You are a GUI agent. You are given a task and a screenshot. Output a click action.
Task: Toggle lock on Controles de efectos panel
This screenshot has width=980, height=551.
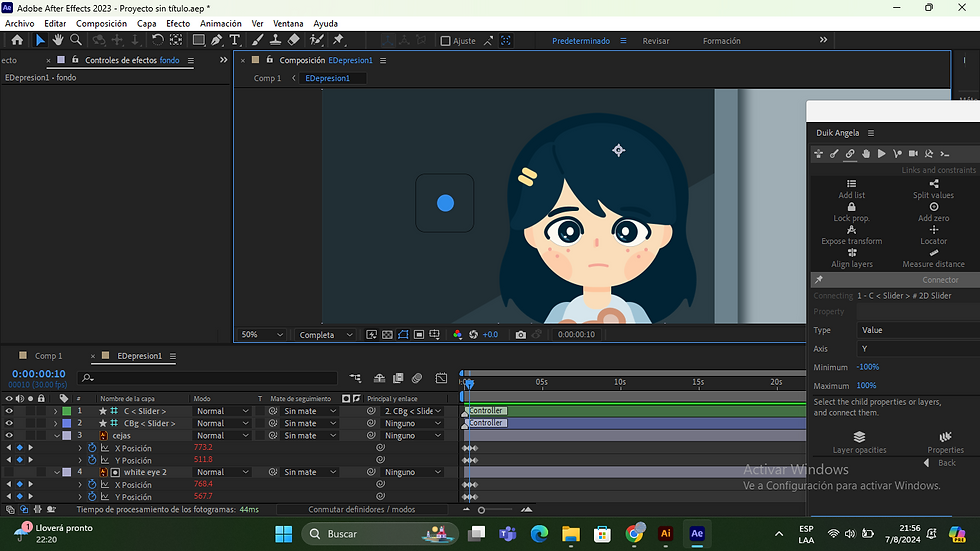75,60
